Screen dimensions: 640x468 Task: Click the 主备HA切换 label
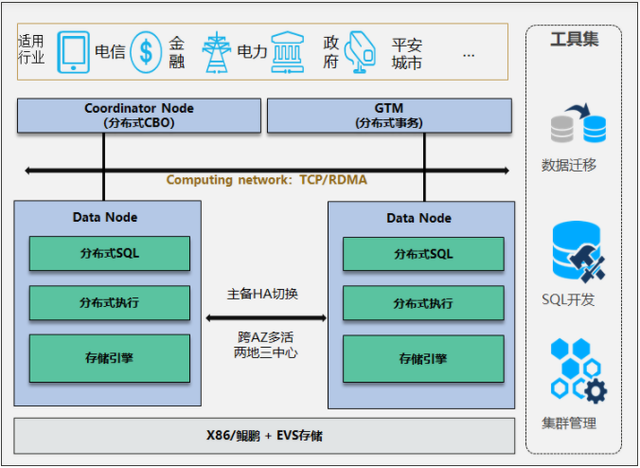click(x=262, y=294)
